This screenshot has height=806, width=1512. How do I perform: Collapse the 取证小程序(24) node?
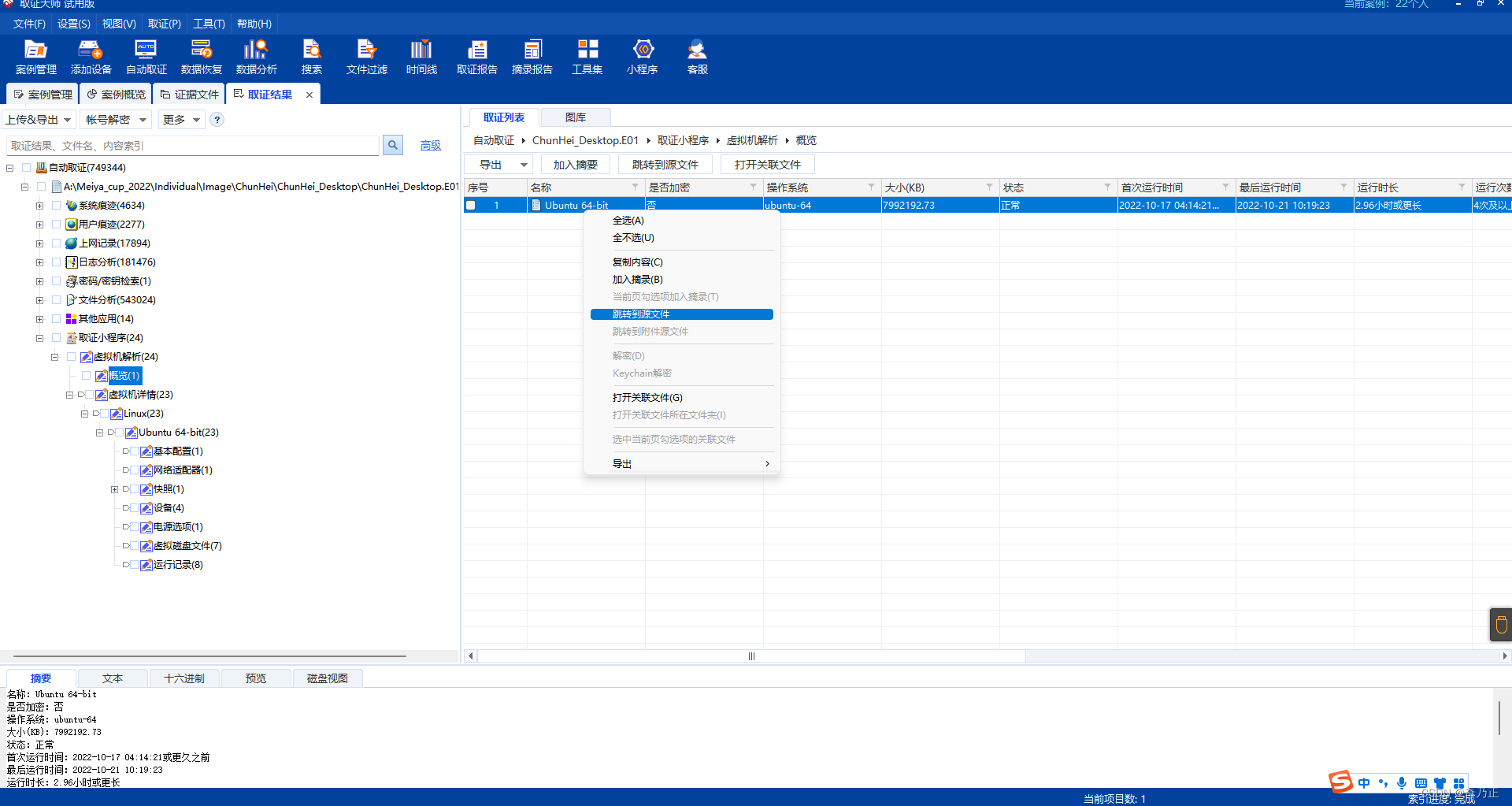pyautogui.click(x=39, y=338)
